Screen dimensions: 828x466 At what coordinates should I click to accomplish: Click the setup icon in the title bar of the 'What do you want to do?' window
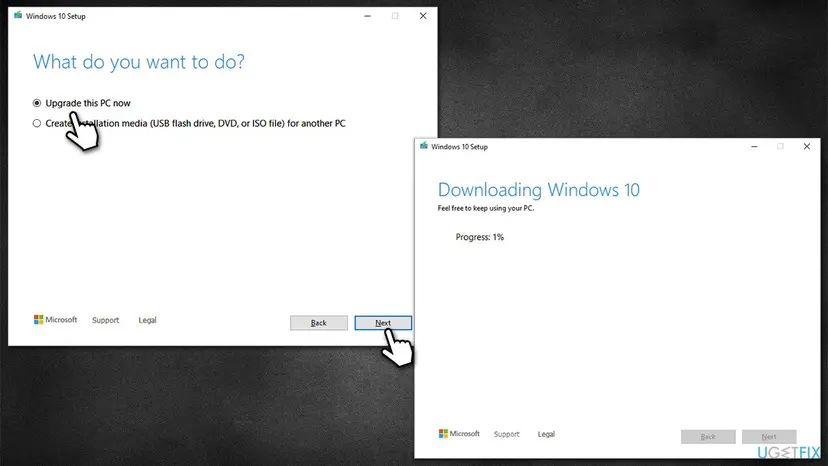click(x=18, y=15)
